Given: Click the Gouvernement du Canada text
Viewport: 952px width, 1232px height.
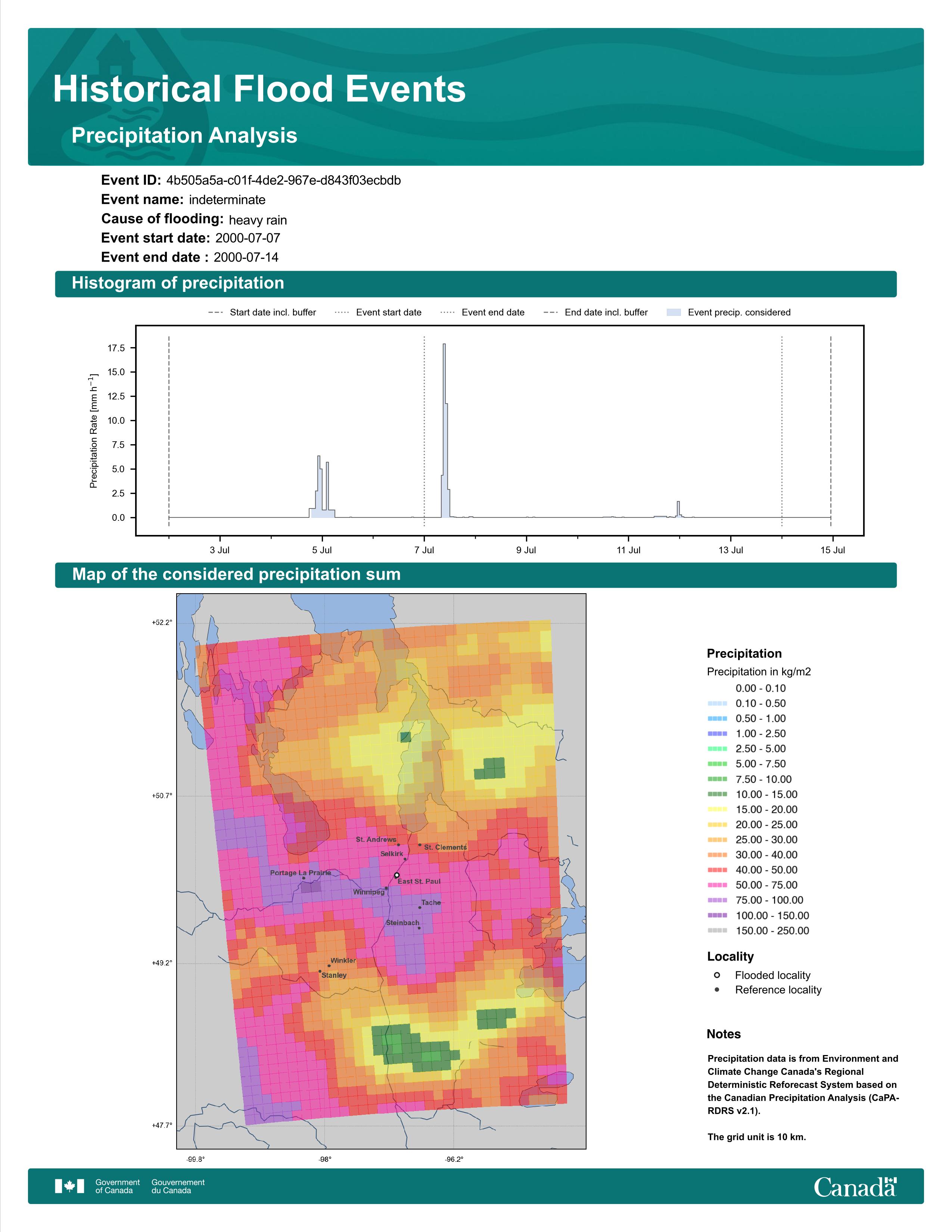Looking at the screenshot, I should click(x=178, y=1186).
